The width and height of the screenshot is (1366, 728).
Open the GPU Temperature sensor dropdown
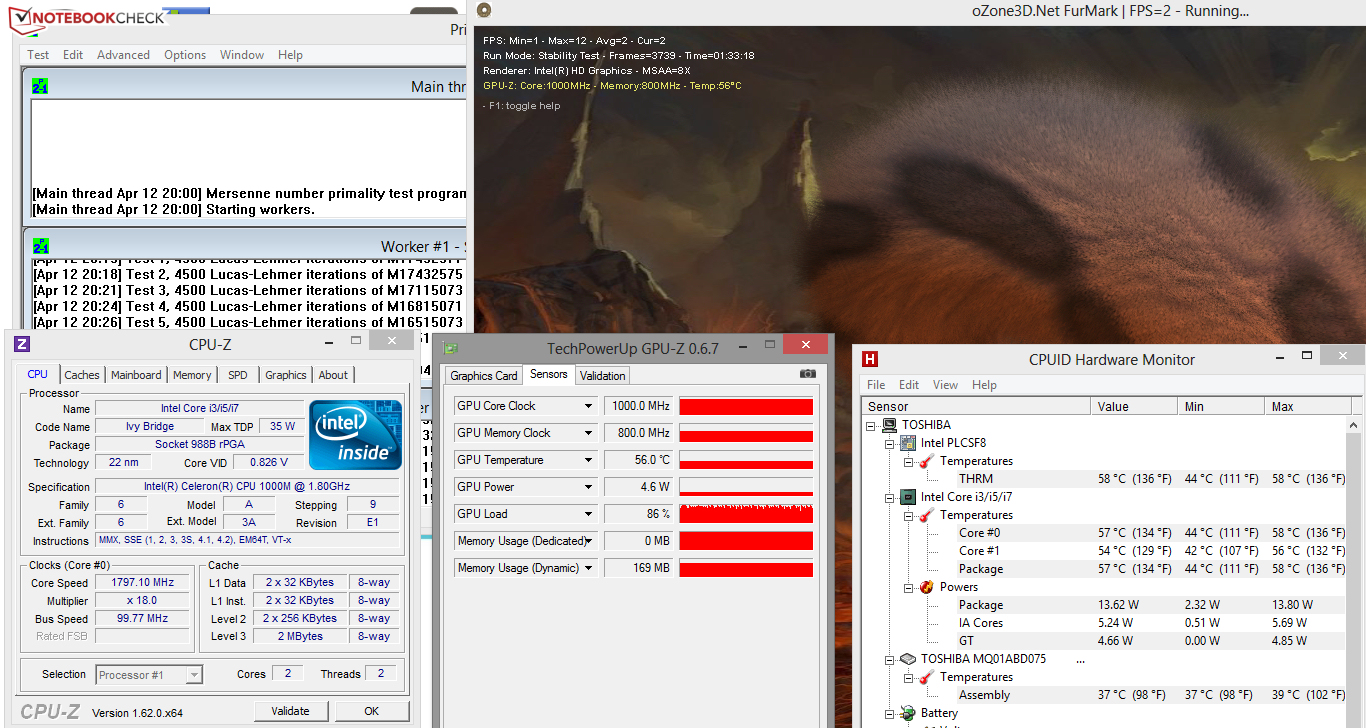tap(589, 460)
